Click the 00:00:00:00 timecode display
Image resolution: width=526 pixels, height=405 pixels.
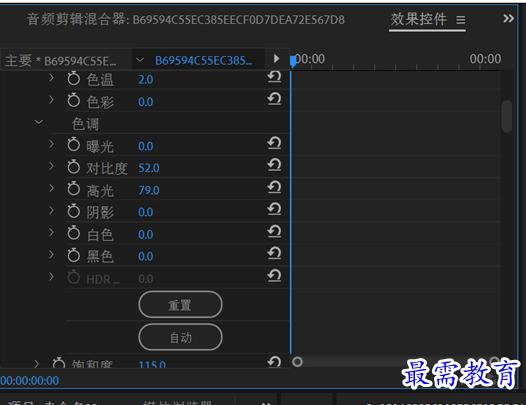(x=30, y=381)
